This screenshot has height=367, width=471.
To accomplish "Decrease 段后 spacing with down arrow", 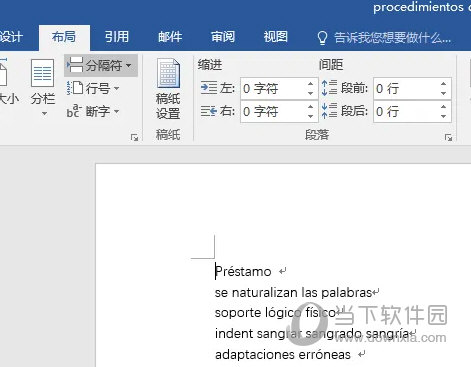I will (x=444, y=116).
